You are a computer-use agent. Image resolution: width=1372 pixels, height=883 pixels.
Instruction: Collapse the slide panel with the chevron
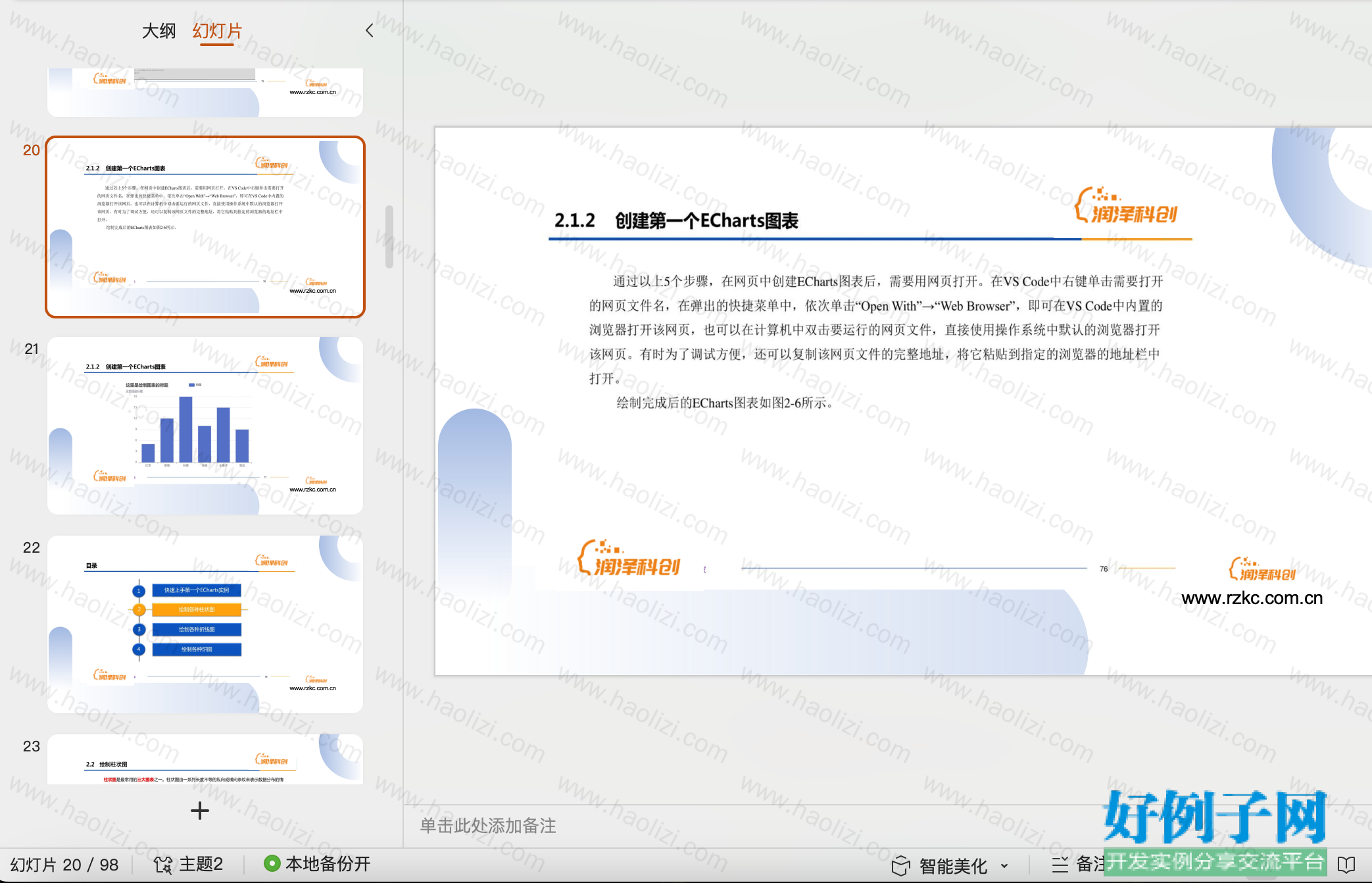pyautogui.click(x=370, y=30)
